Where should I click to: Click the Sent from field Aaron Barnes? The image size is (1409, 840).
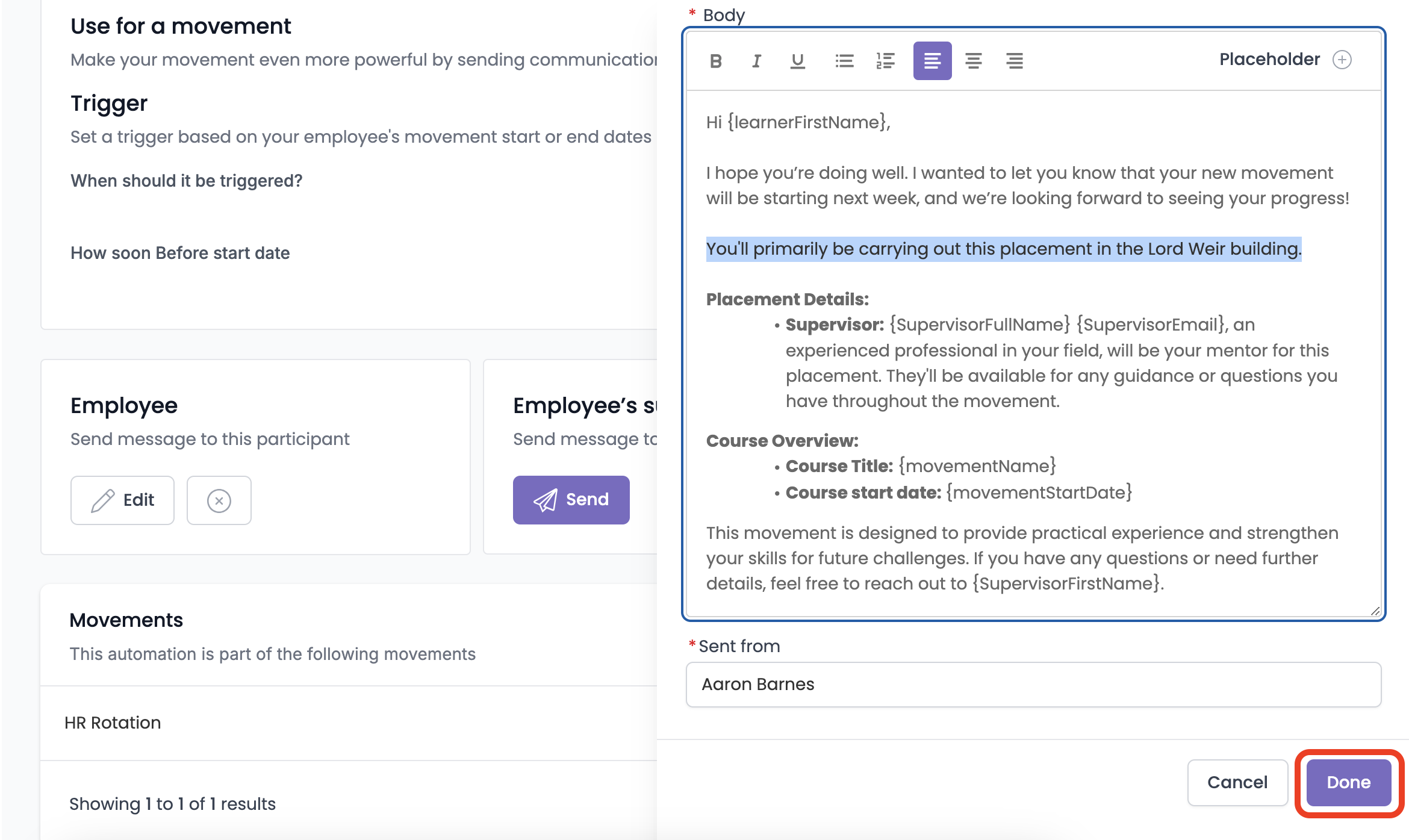pos(1033,685)
